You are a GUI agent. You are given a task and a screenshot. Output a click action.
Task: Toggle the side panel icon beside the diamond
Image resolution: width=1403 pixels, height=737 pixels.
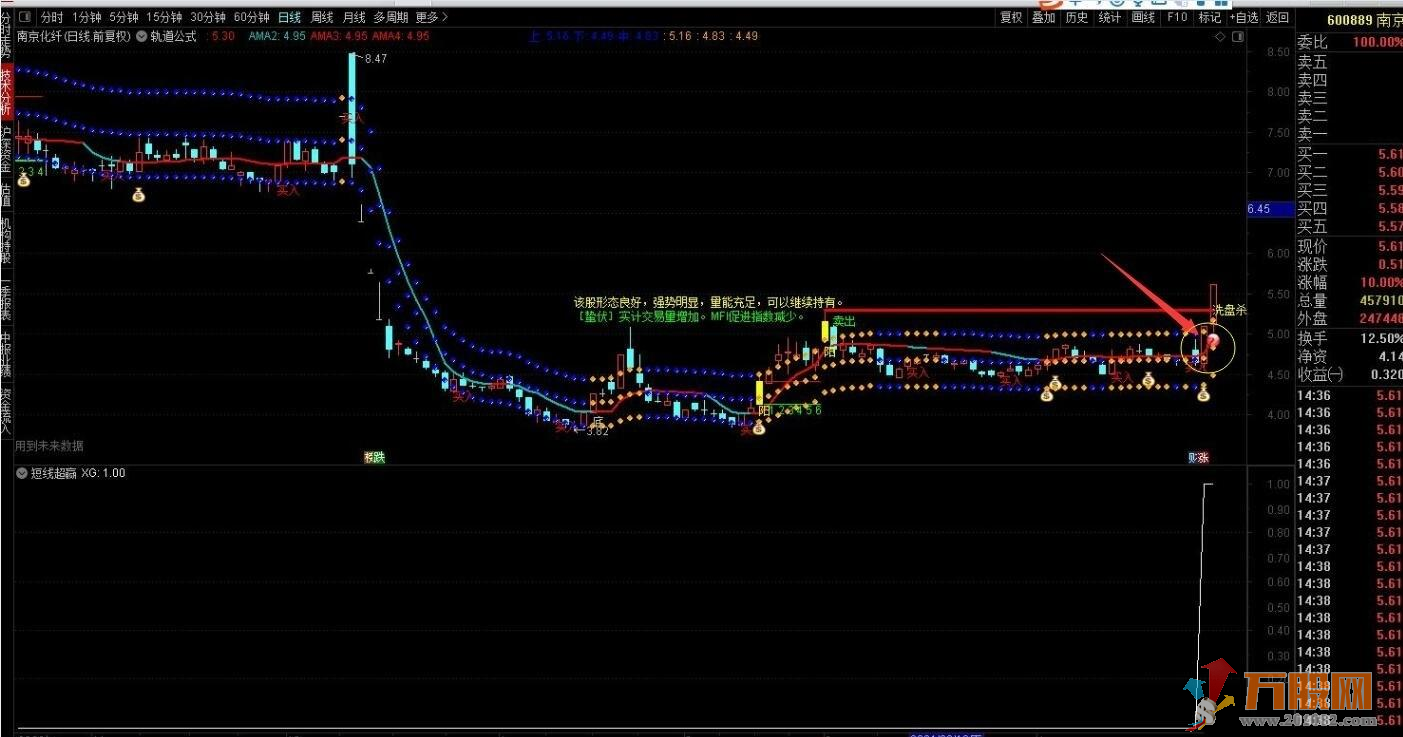tap(1240, 36)
